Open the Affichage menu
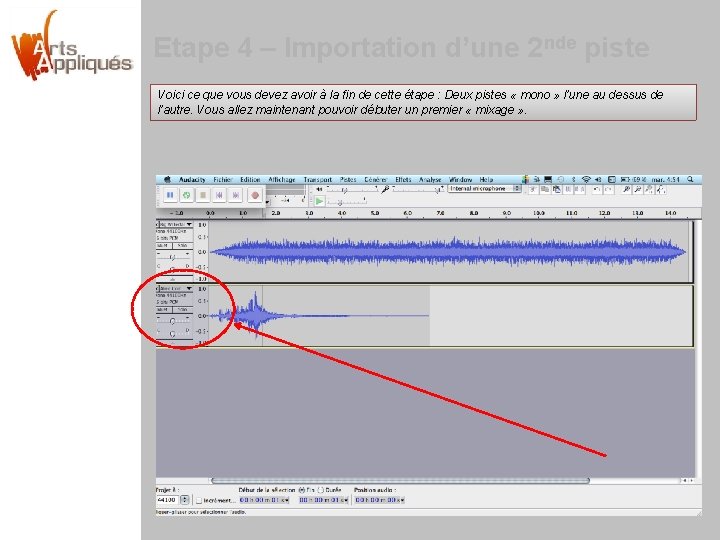The height and width of the screenshot is (540, 720). (281, 180)
